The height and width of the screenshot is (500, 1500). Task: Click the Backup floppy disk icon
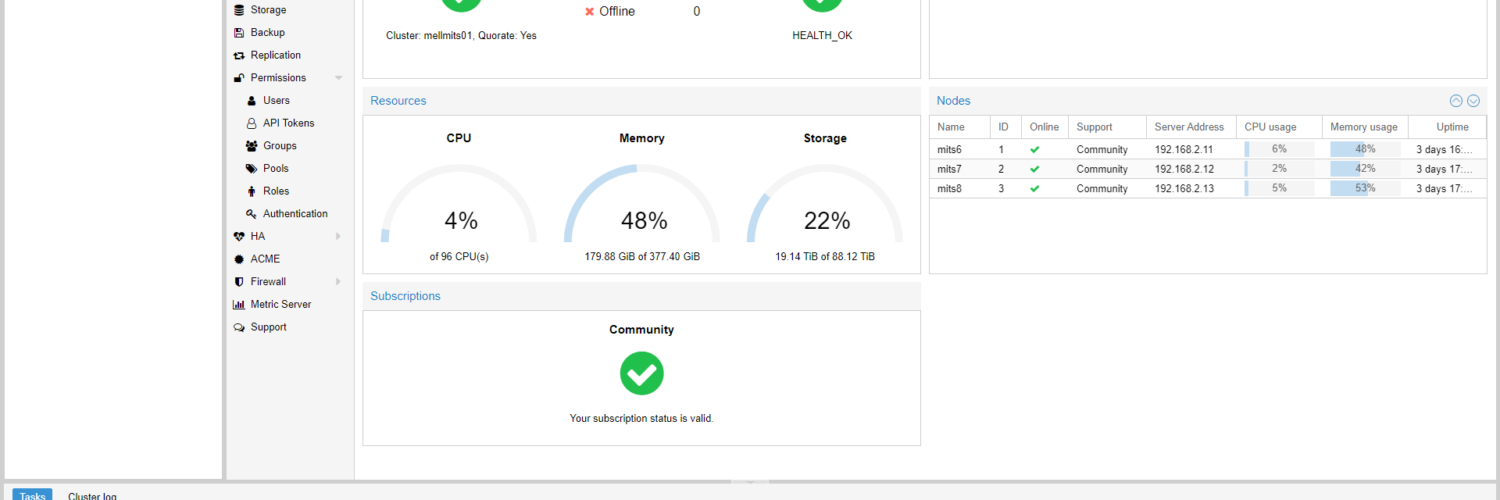[x=238, y=33]
